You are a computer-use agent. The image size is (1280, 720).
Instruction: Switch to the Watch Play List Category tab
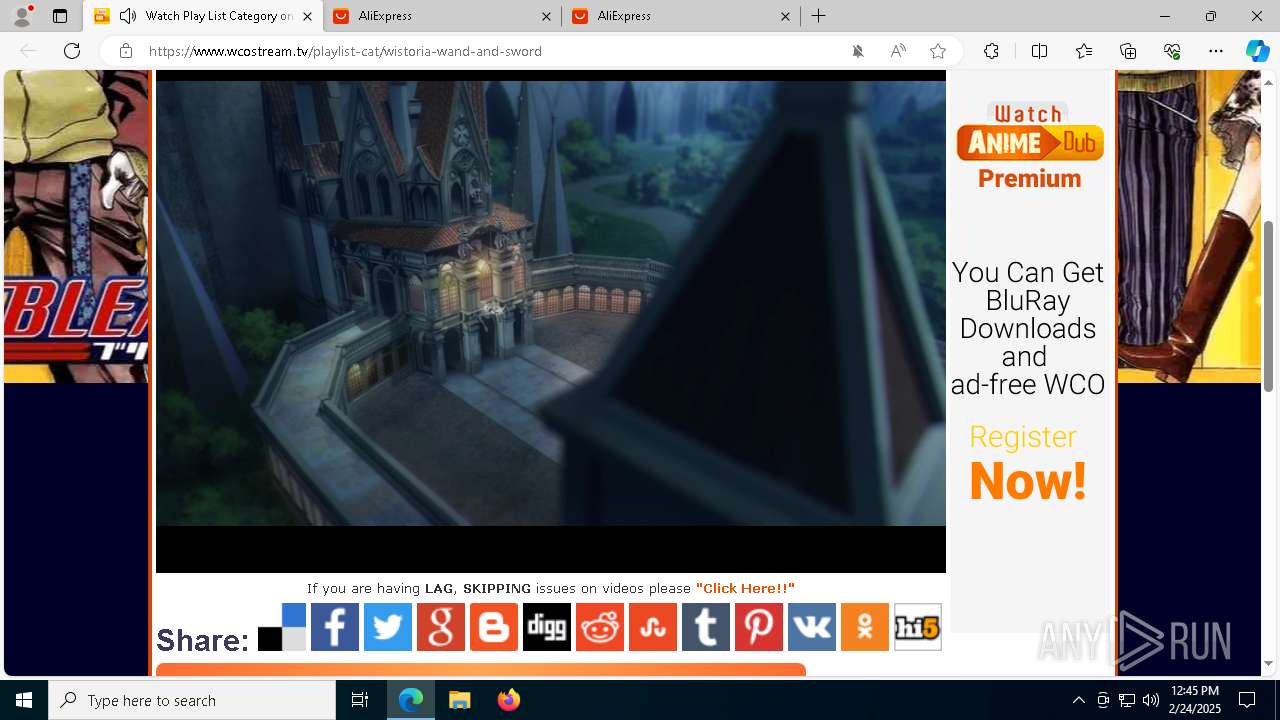point(205,16)
